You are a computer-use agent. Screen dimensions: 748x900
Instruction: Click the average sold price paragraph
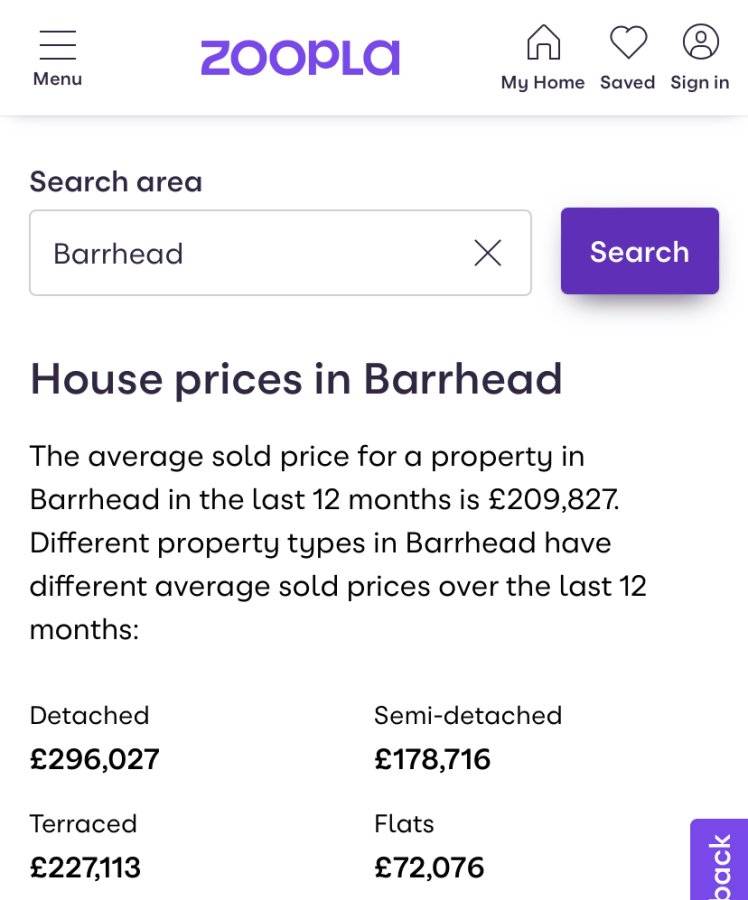338,543
